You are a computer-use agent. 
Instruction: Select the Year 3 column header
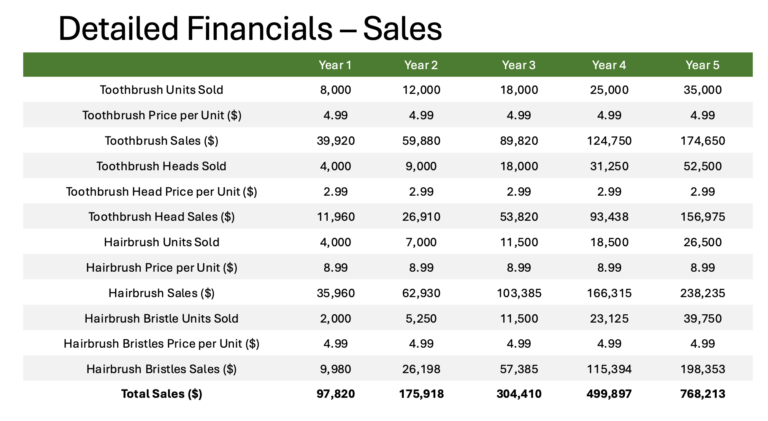tap(519, 65)
